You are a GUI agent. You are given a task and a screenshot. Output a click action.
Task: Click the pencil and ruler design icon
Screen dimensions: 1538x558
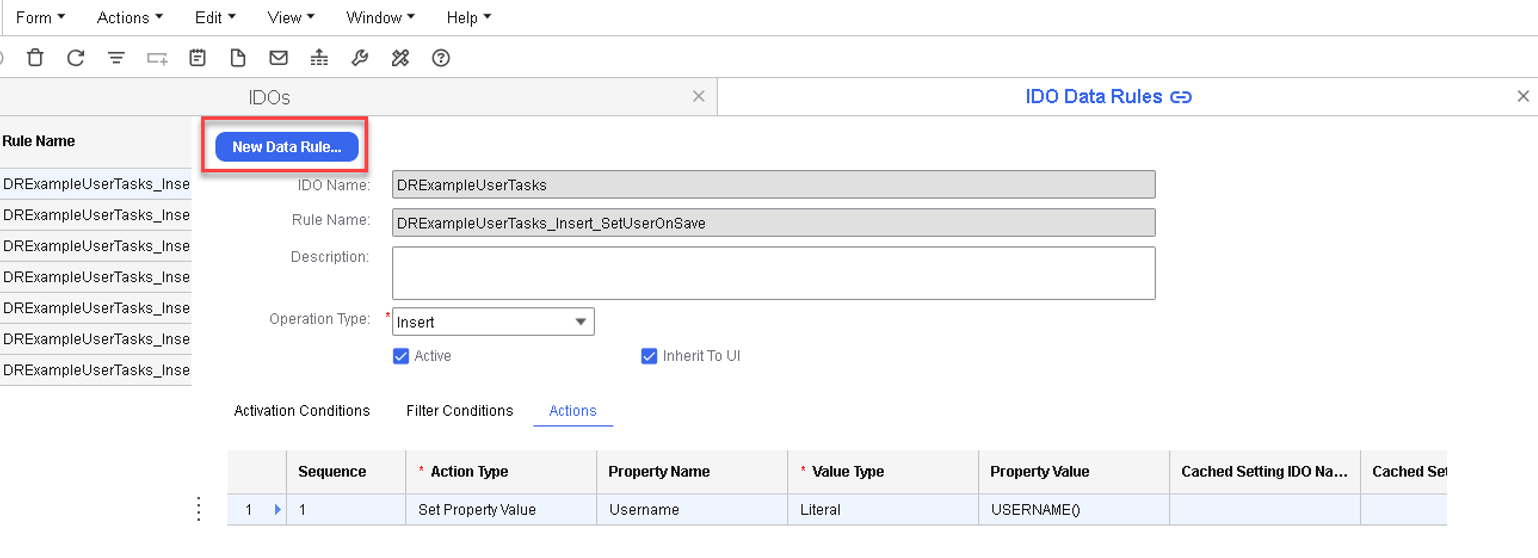400,58
